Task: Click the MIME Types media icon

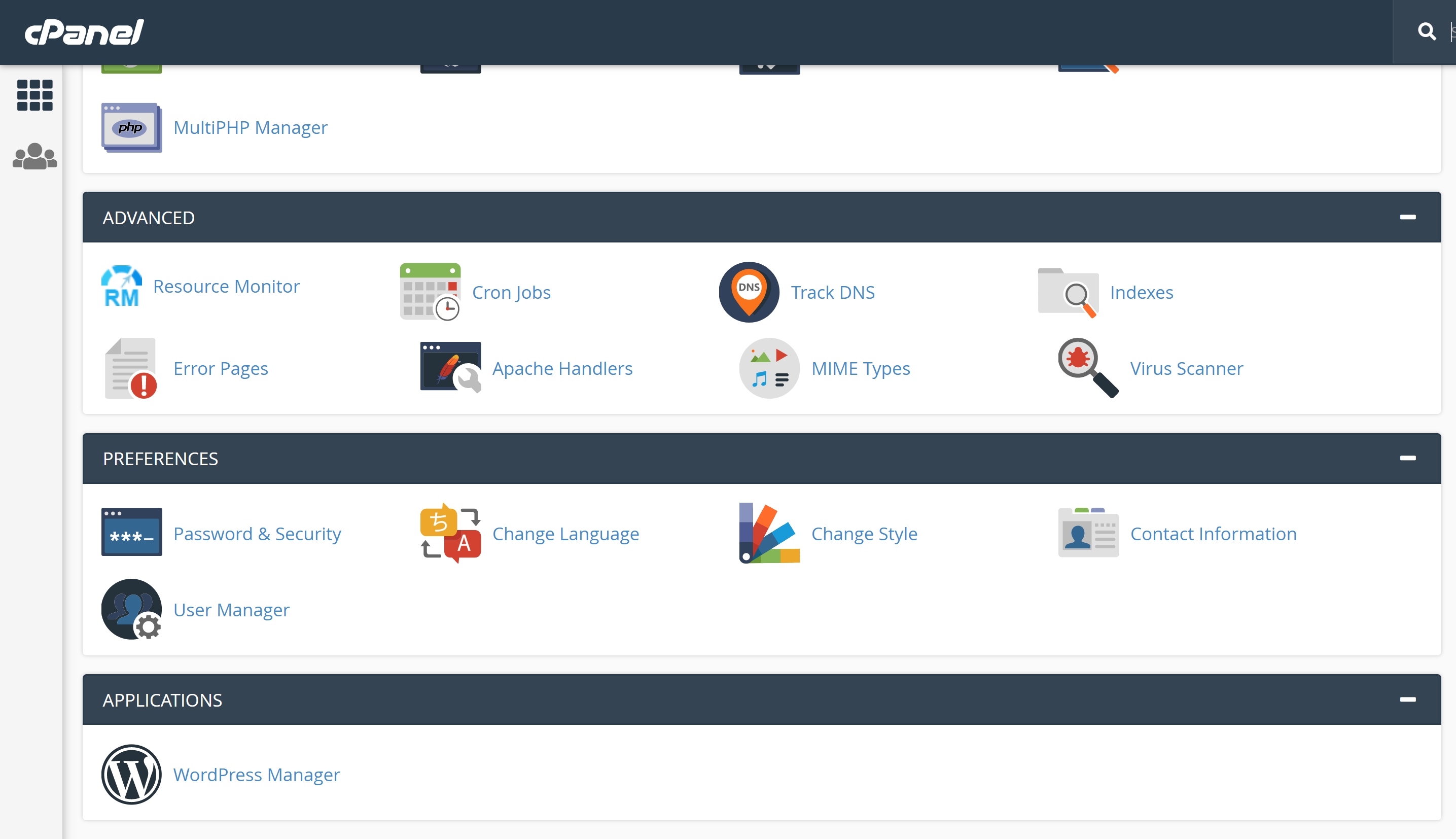Action: 769,368
